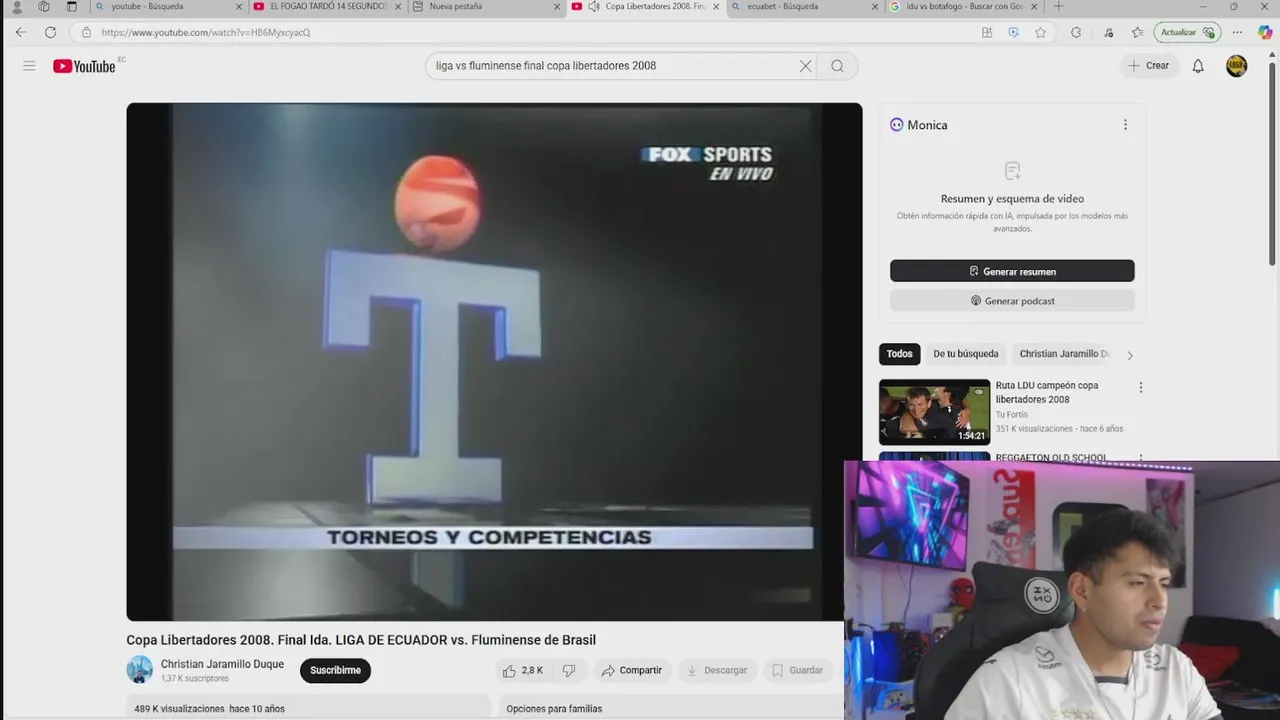The width and height of the screenshot is (1280, 720).
Task: Click Generar resumen in Monica panel
Action: [x=1012, y=271]
